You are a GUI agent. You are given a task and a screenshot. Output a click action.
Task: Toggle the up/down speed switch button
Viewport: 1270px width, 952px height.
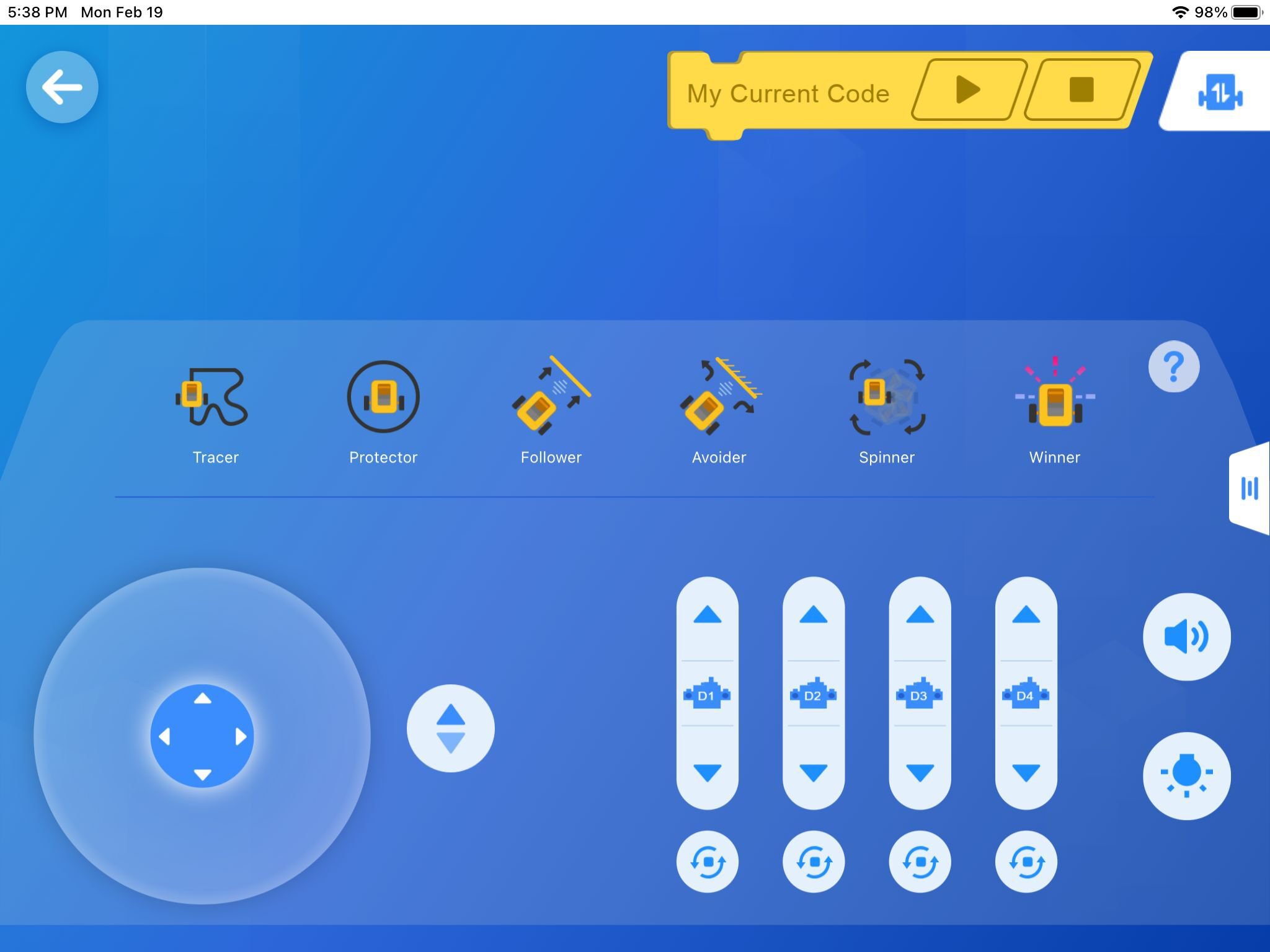(451, 728)
